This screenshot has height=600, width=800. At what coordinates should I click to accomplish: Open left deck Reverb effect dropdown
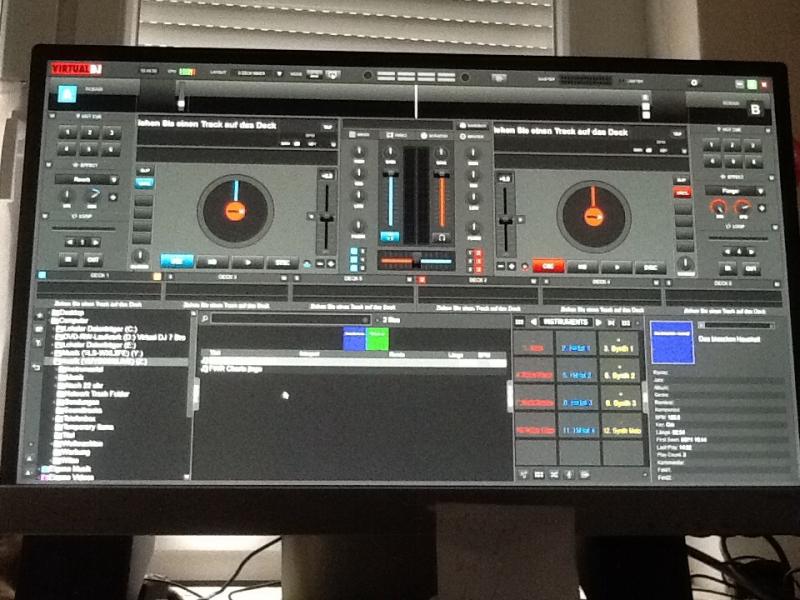114,180
